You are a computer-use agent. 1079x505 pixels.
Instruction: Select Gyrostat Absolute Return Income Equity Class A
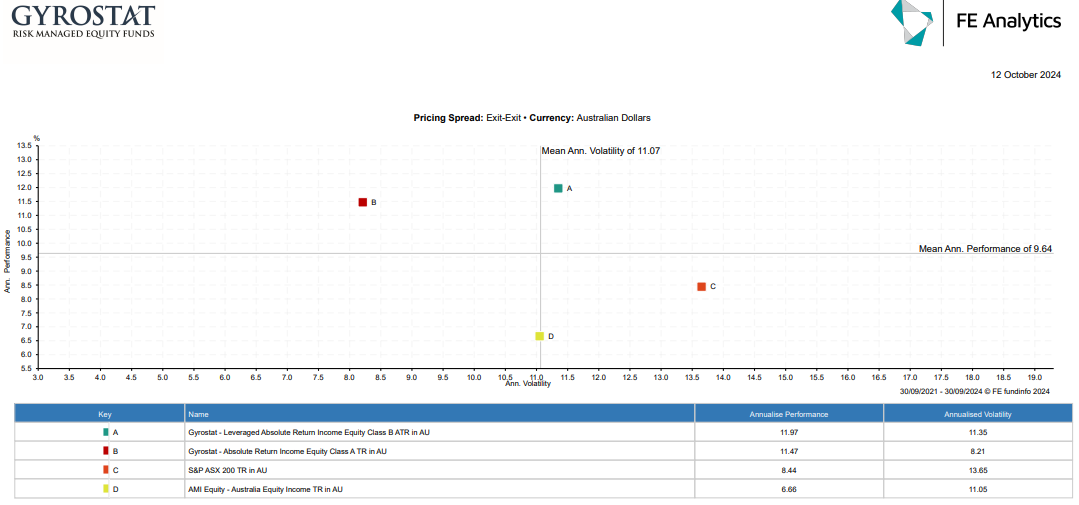coord(287,451)
